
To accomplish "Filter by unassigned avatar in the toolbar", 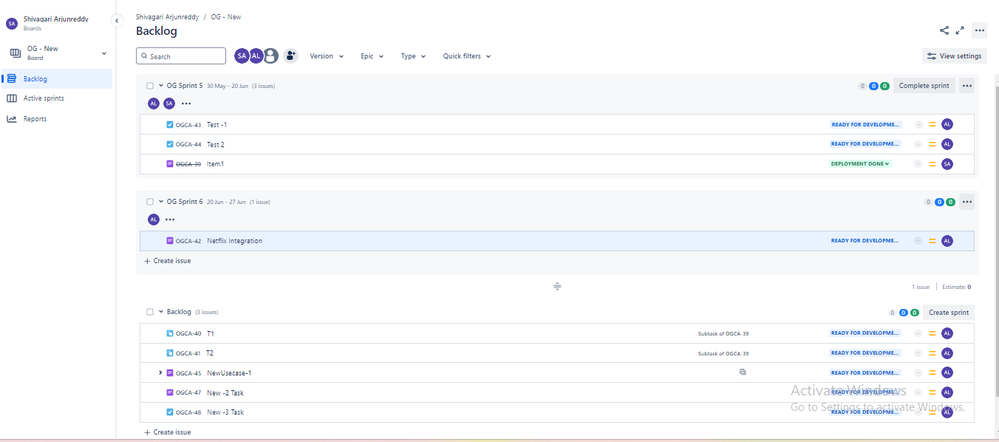I will click(271, 56).
